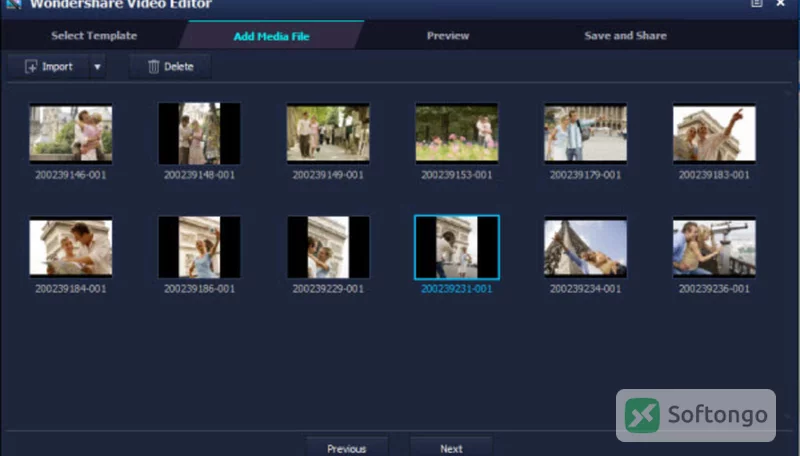The height and width of the screenshot is (456, 800).
Task: Click the Delete trash icon
Action: pos(154,66)
